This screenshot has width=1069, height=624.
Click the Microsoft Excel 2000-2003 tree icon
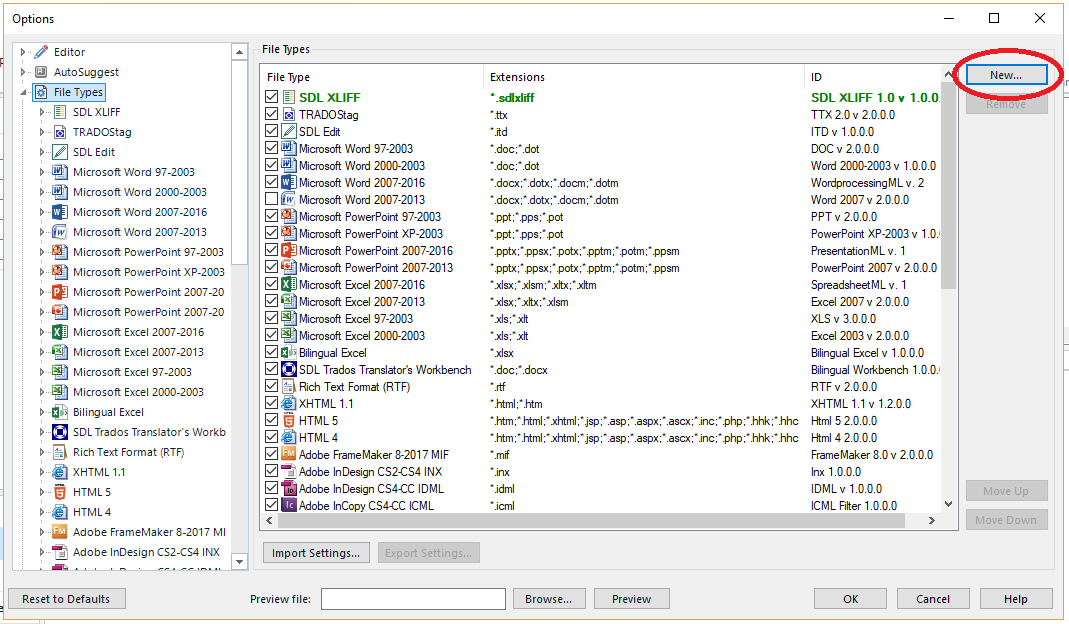[60, 392]
